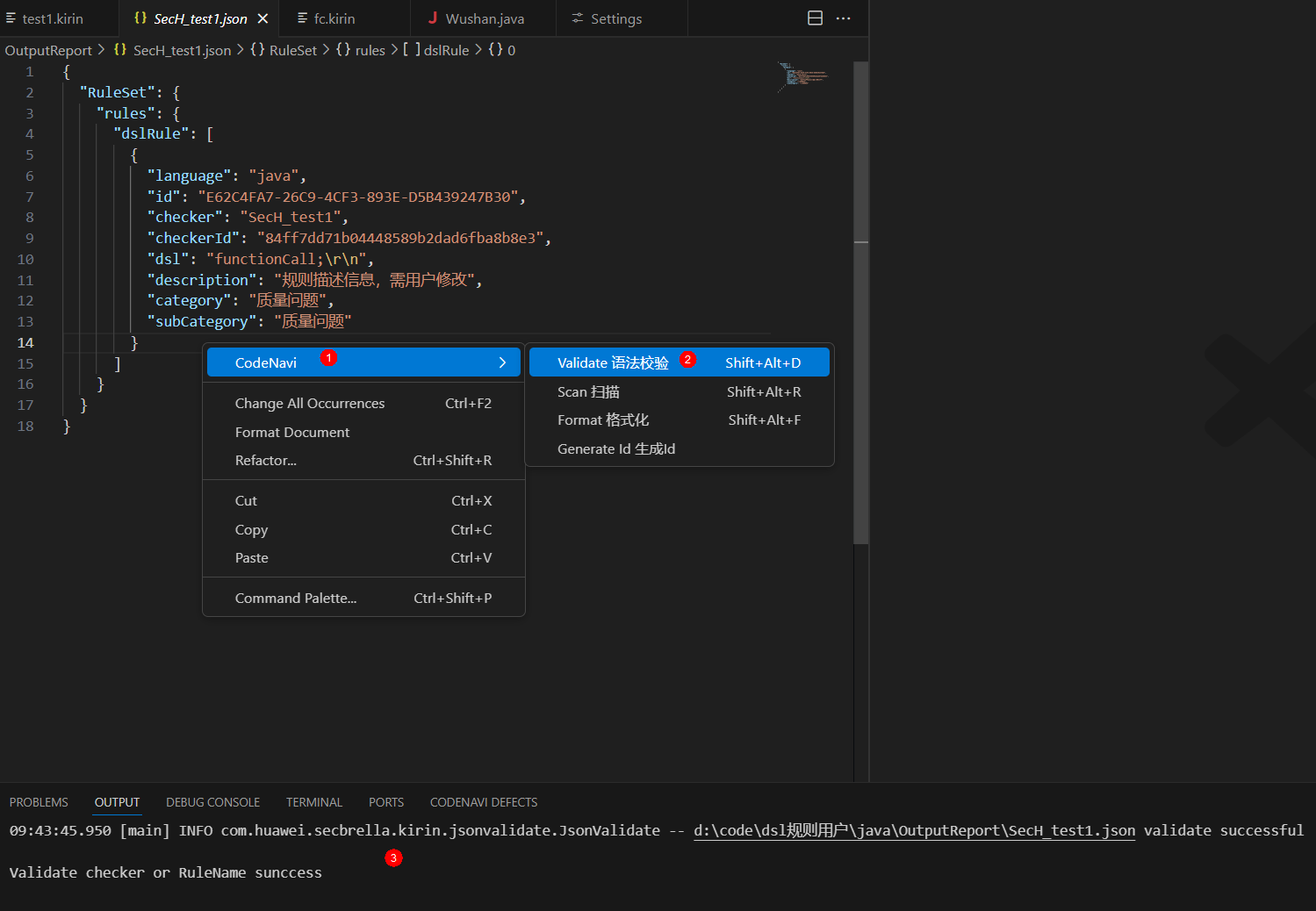Open the CODENAVI DEFECTS panel tab
The height and width of the screenshot is (911, 1316).
[484, 802]
